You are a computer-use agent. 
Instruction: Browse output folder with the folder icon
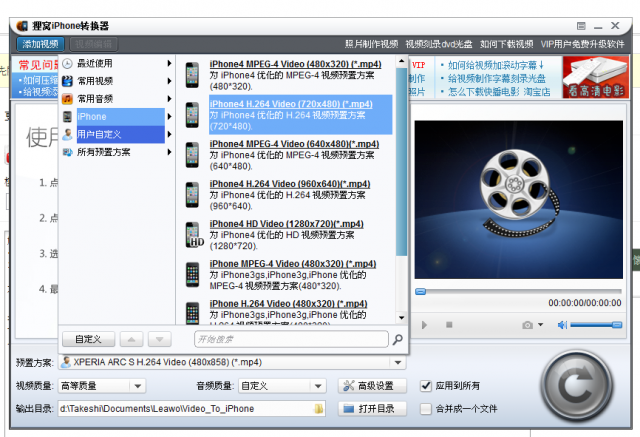[x=319, y=409]
